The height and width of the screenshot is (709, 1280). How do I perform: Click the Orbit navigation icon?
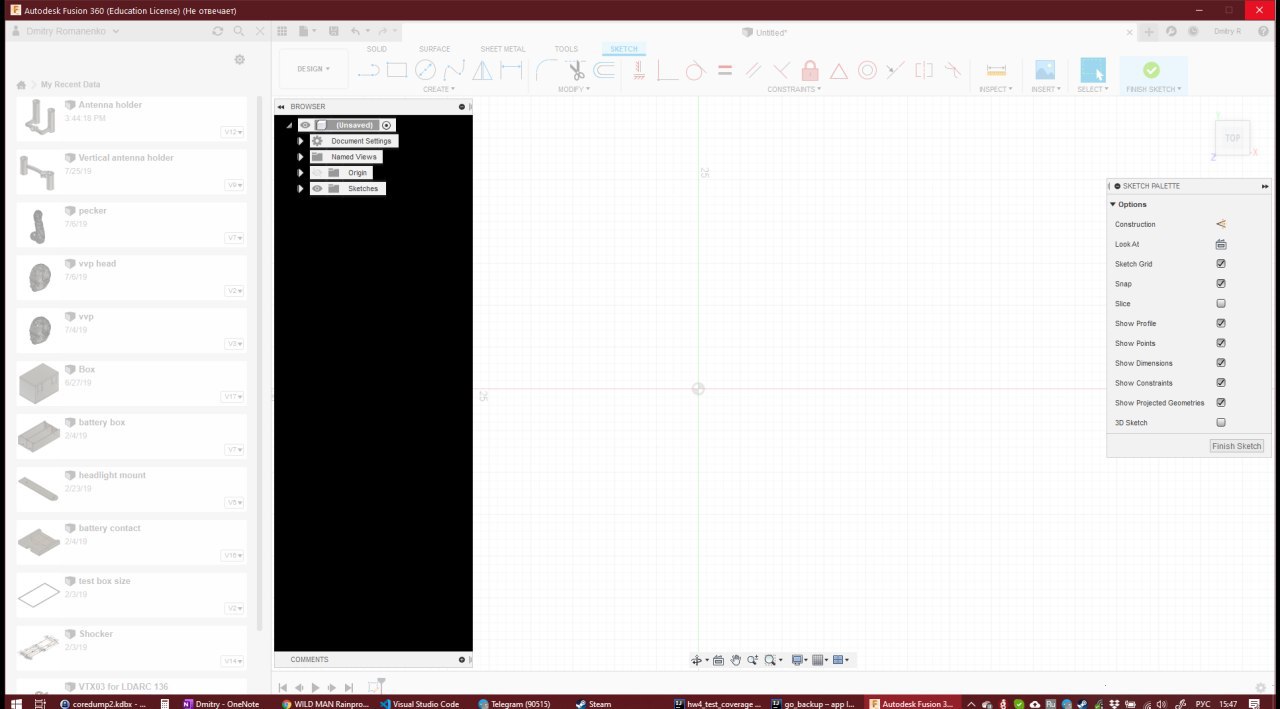click(x=697, y=660)
